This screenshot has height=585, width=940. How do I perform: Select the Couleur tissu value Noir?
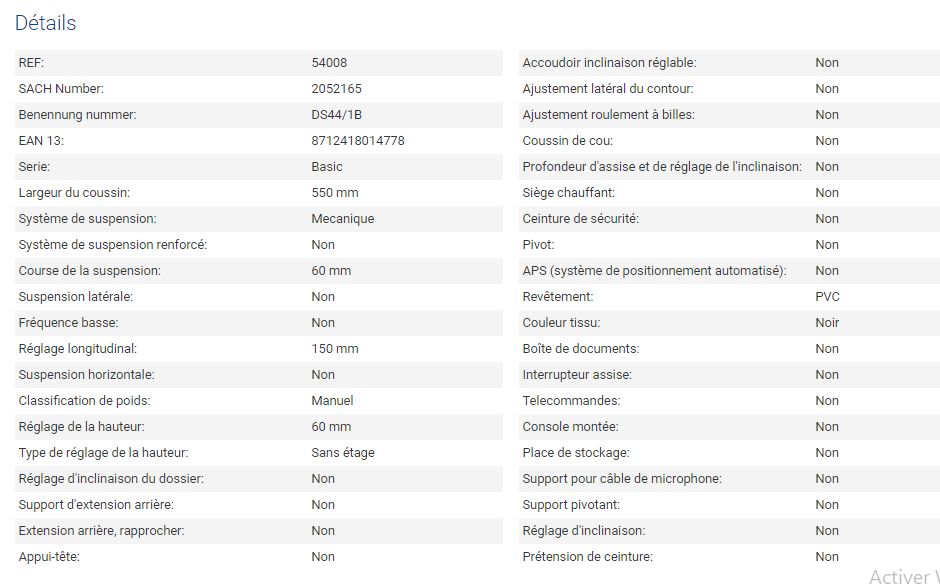coord(827,323)
